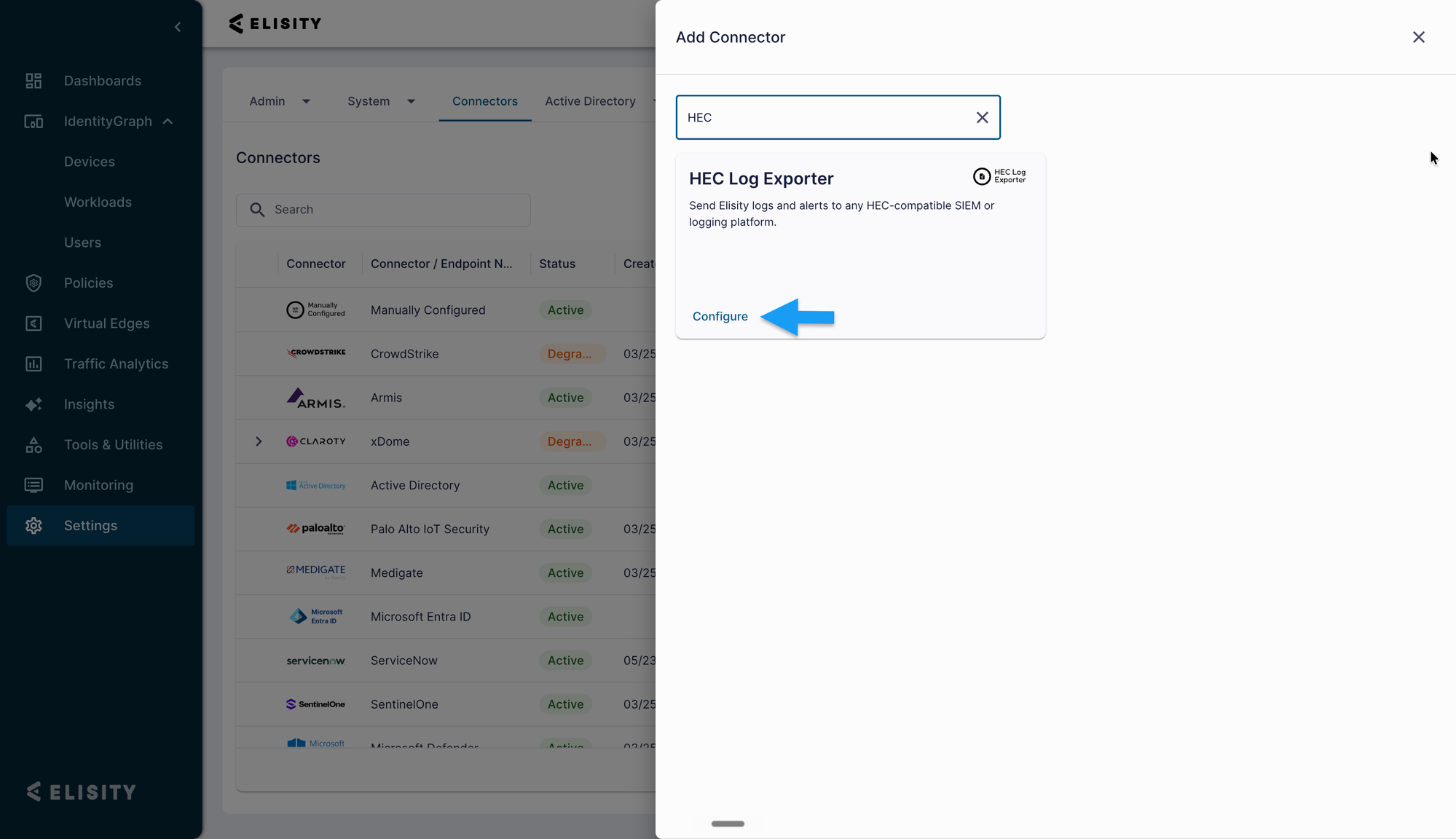Expand the Admin dropdown arrow
This screenshot has width=1456, height=839.
point(306,101)
